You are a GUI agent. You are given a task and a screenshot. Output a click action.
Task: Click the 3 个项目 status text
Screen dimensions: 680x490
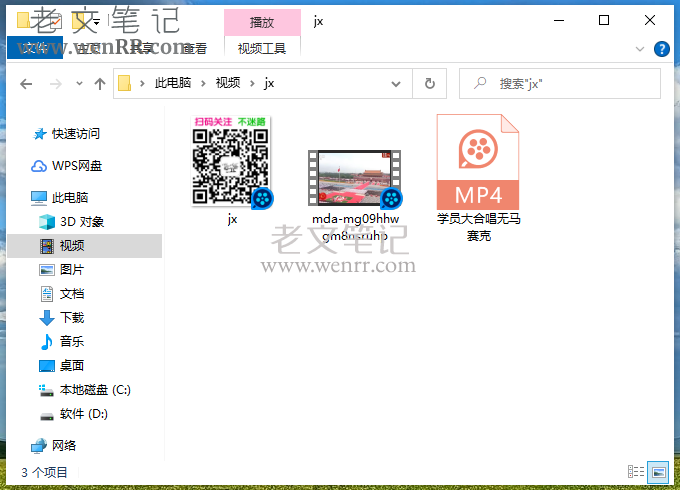(x=45, y=472)
